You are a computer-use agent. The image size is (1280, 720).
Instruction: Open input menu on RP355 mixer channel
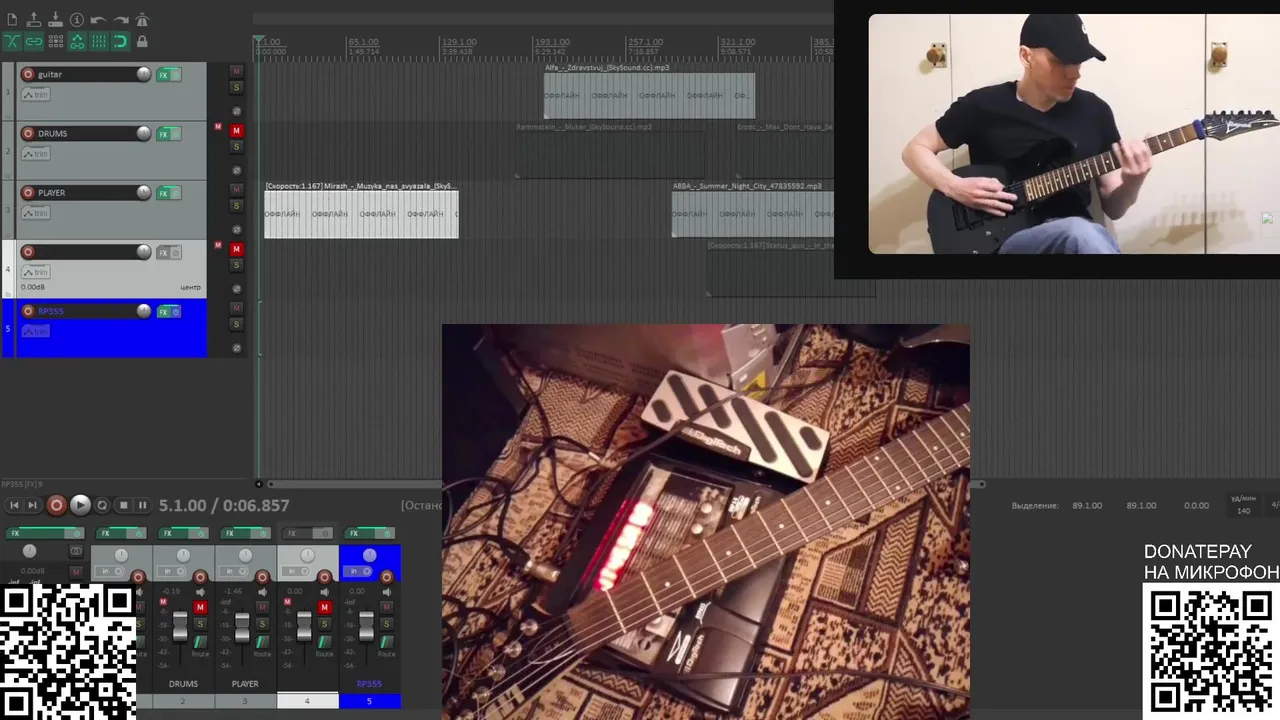[357, 571]
